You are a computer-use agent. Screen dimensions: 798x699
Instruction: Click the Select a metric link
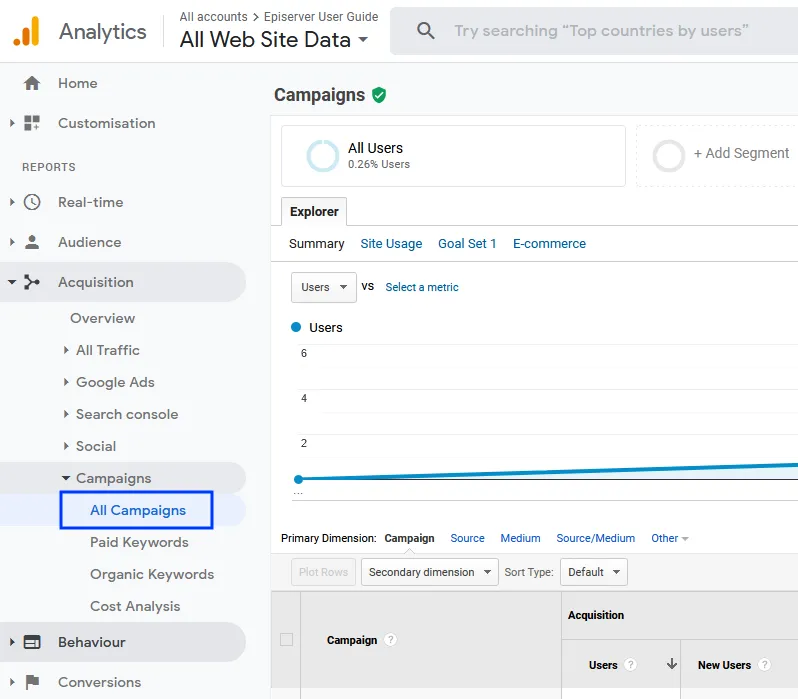[x=421, y=287]
